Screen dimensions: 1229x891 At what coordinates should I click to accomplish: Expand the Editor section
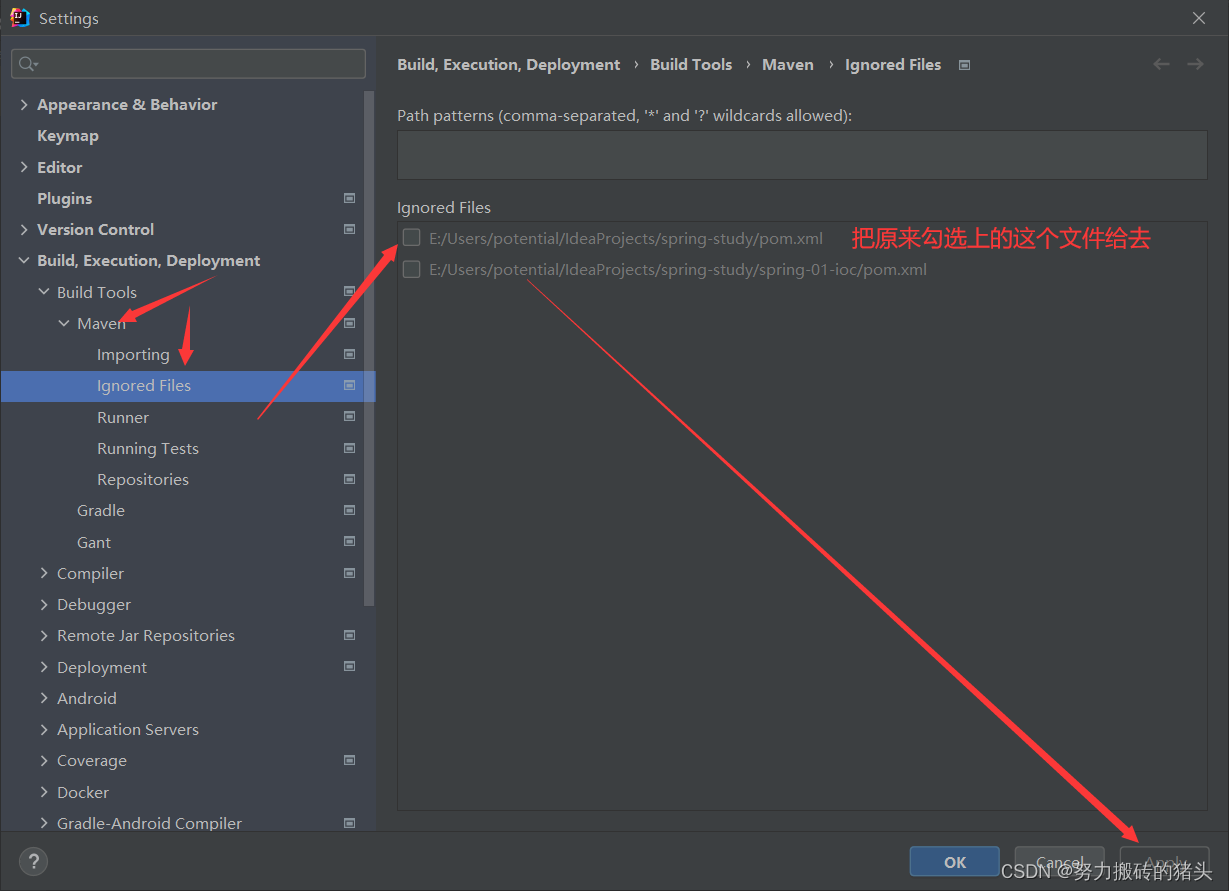[24, 167]
